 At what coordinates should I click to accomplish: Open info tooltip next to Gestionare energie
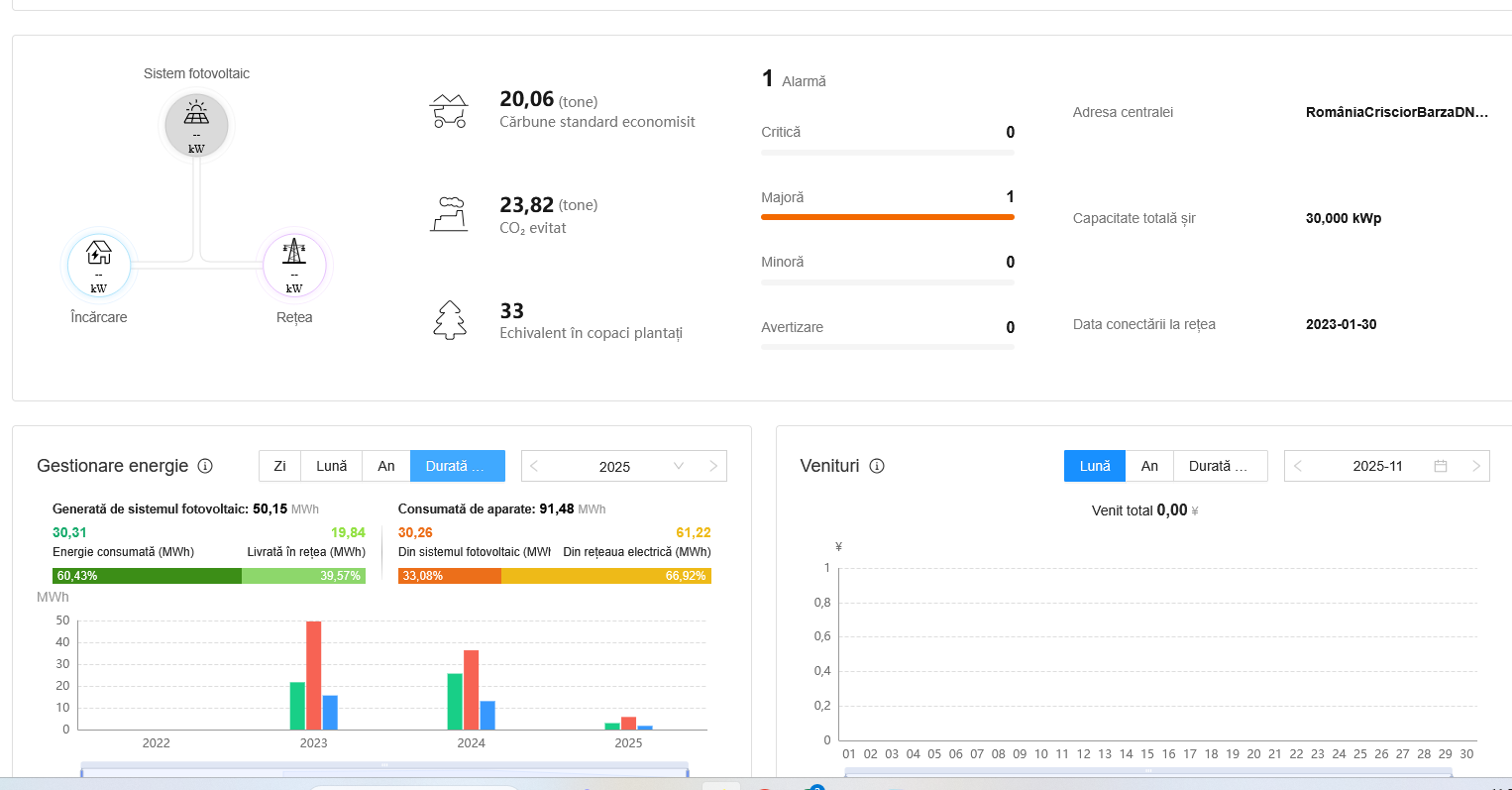coord(205,466)
